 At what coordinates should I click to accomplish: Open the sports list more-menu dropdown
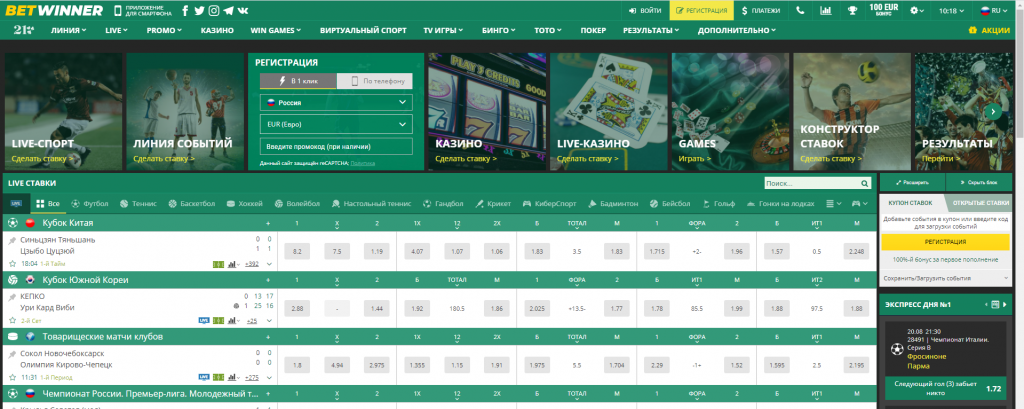[834, 204]
